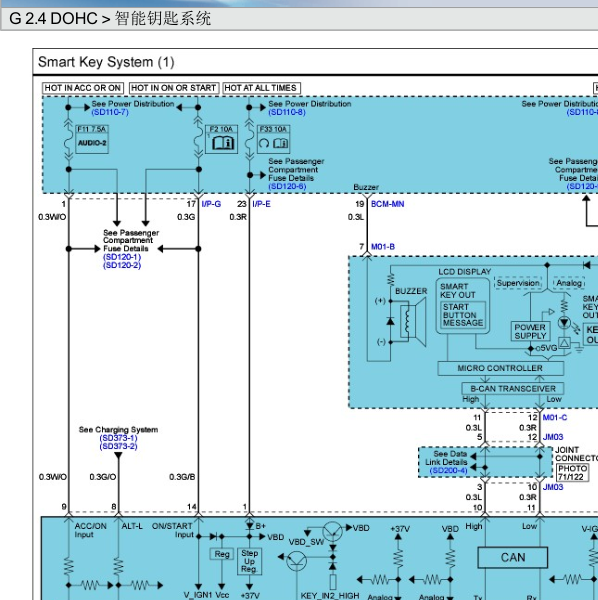Open the BCM-MN connector link
This screenshot has width=598, height=600.
point(387,204)
